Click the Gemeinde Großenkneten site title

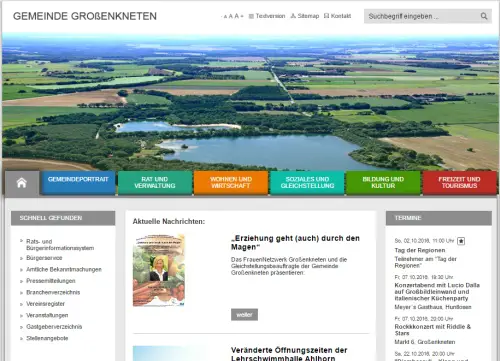[85, 16]
